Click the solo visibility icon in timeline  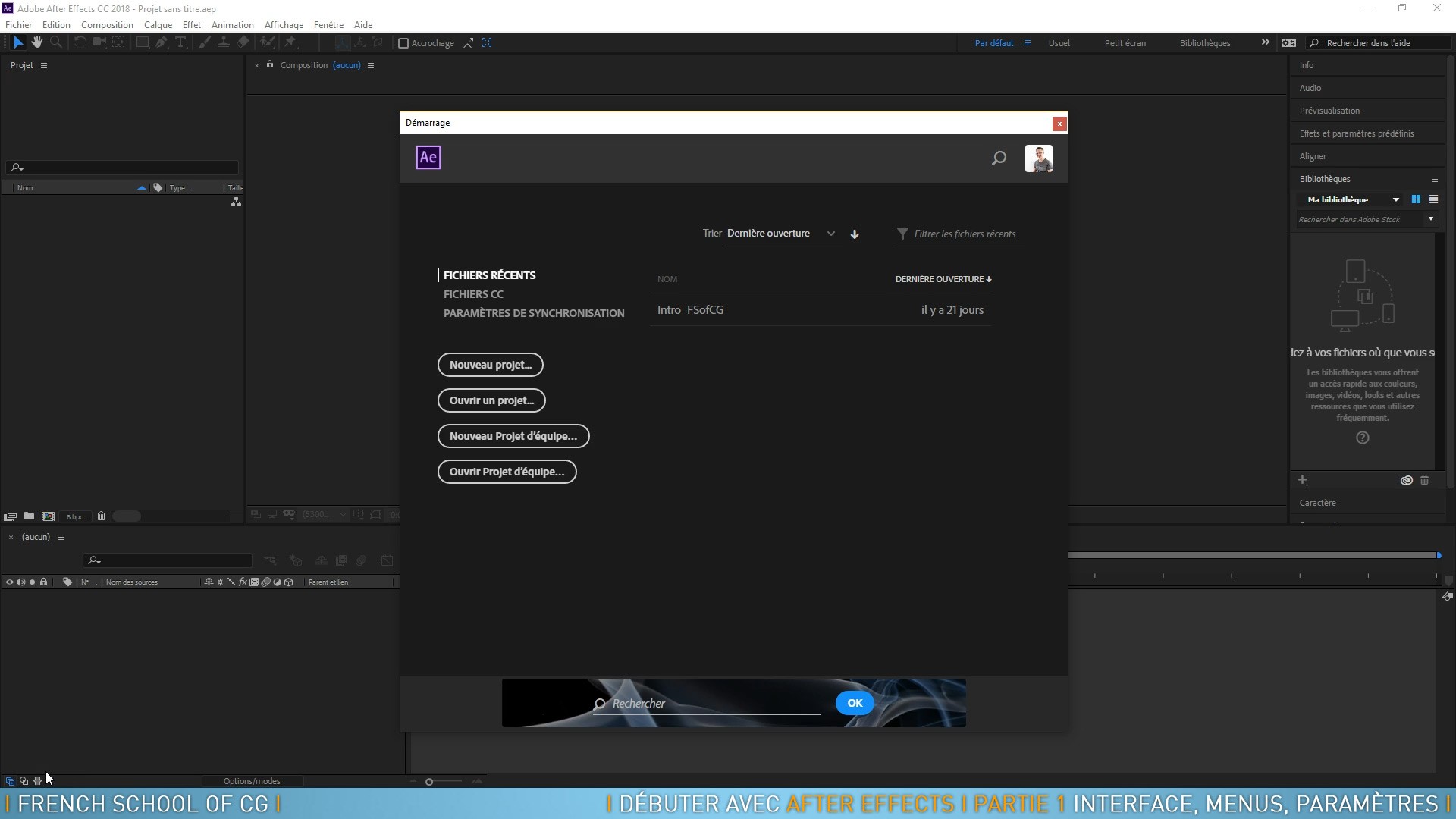point(32,582)
